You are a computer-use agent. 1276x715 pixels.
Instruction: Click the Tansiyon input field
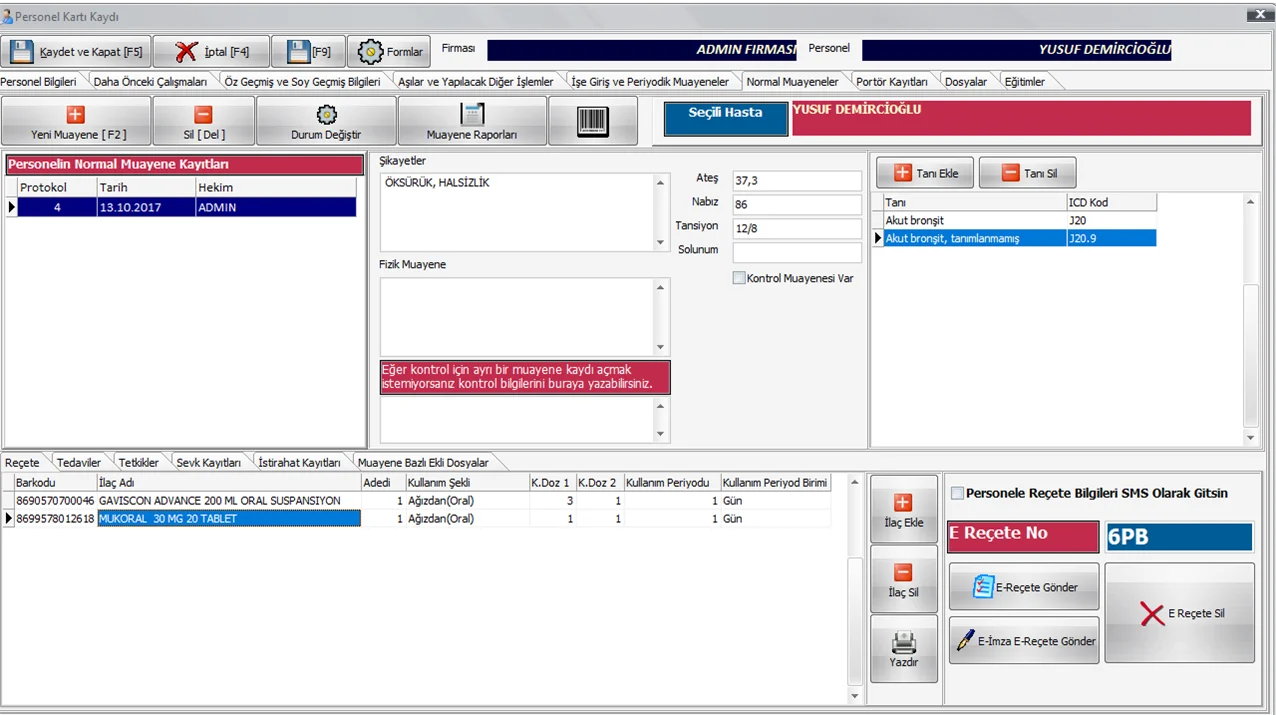(x=796, y=229)
